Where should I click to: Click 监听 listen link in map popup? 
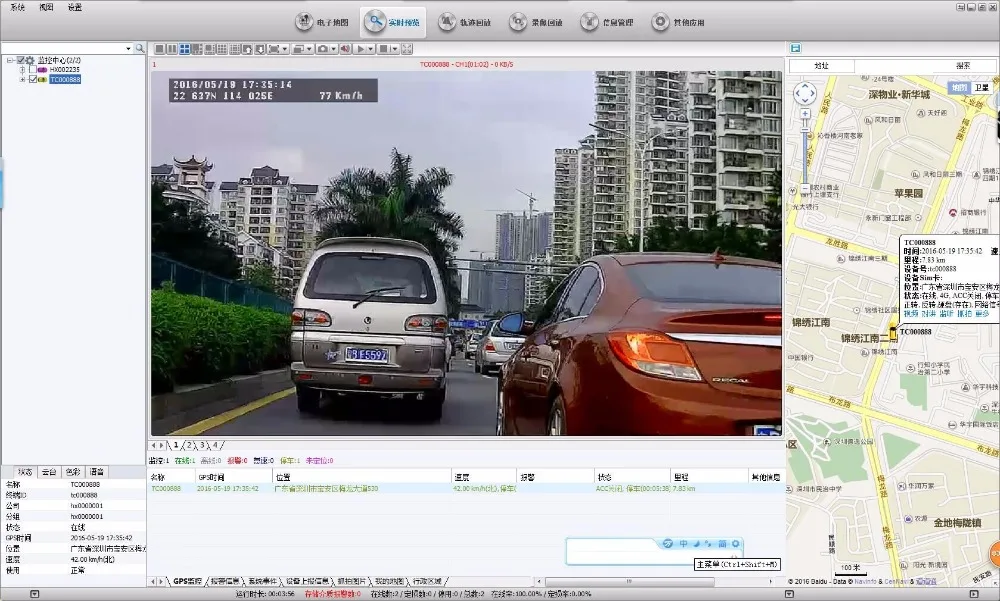pos(946,314)
